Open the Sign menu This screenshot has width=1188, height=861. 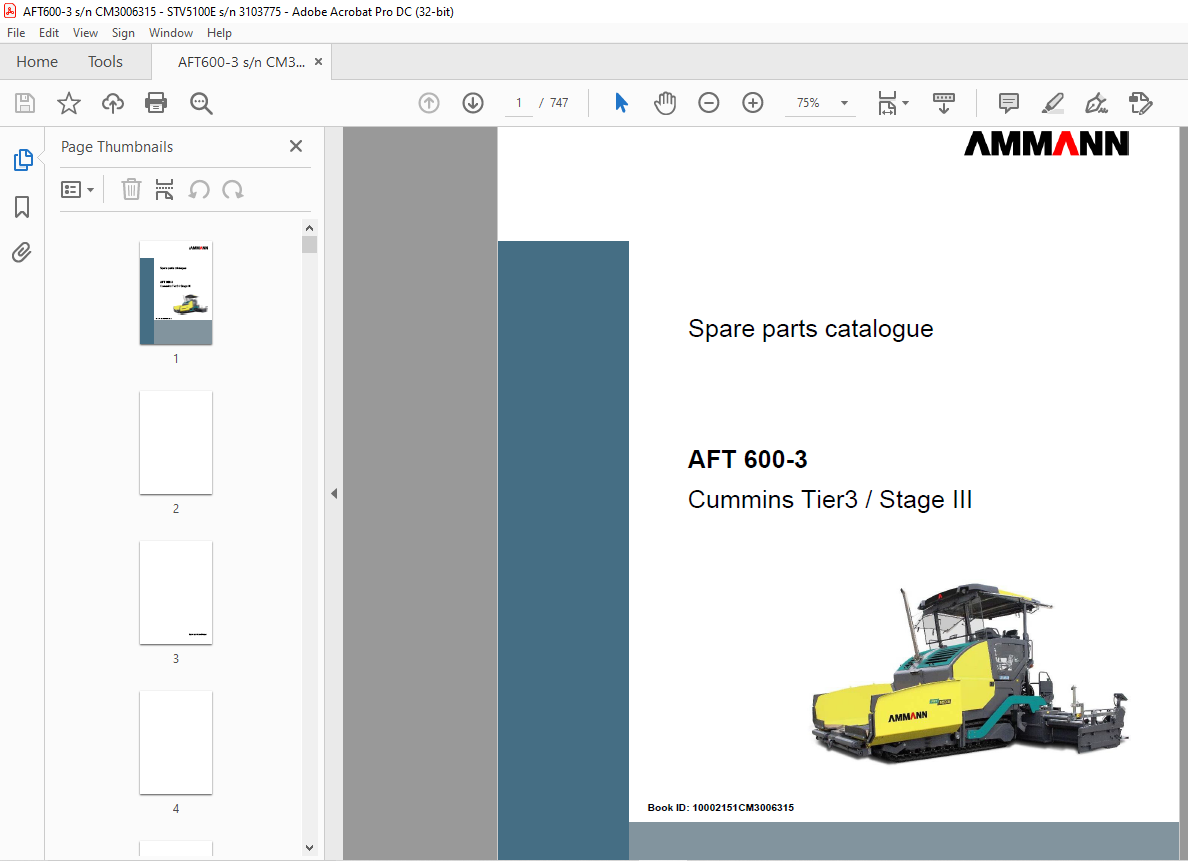pos(123,33)
